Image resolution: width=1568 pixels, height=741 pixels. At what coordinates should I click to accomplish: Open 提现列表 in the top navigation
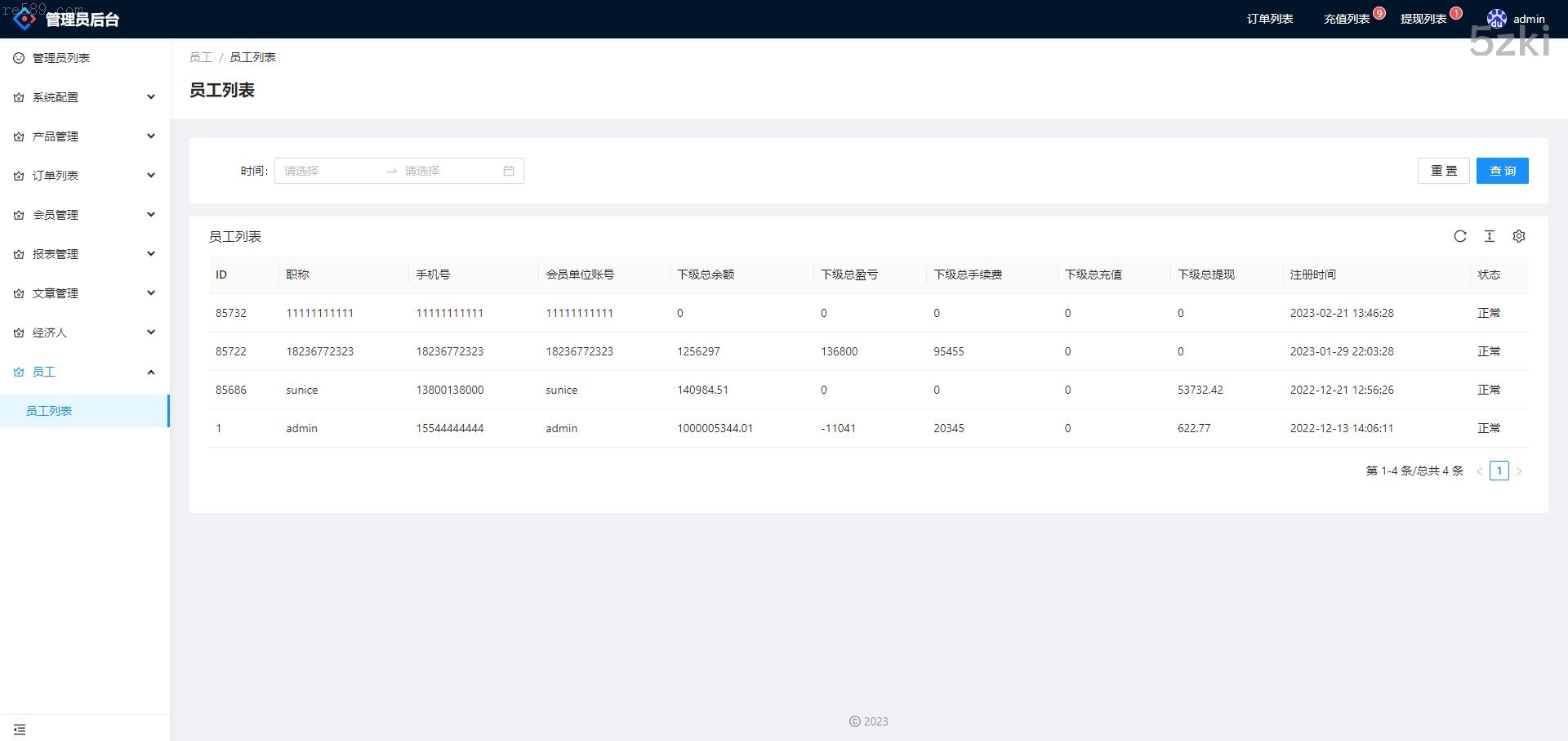click(x=1423, y=19)
